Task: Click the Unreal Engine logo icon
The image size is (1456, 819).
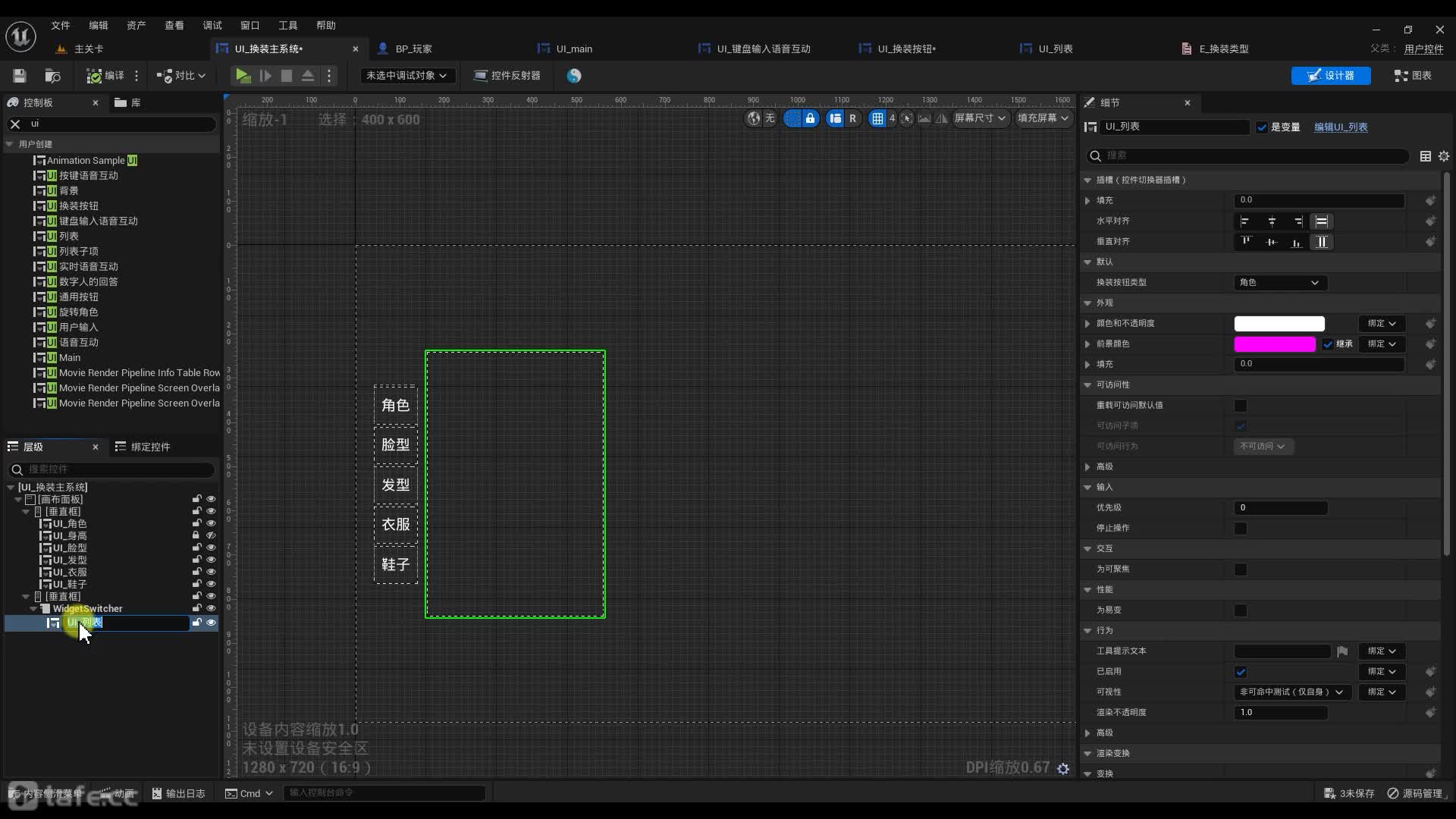Action: [21, 36]
